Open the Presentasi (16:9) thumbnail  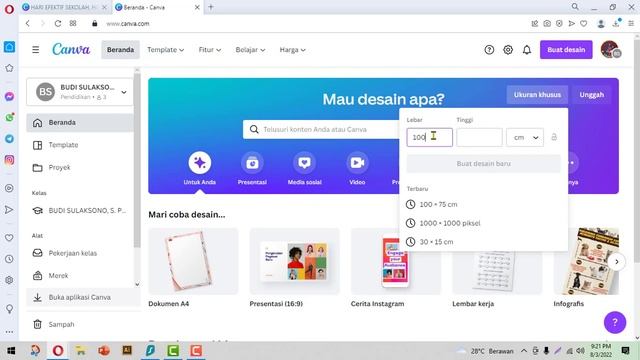pos(294,261)
